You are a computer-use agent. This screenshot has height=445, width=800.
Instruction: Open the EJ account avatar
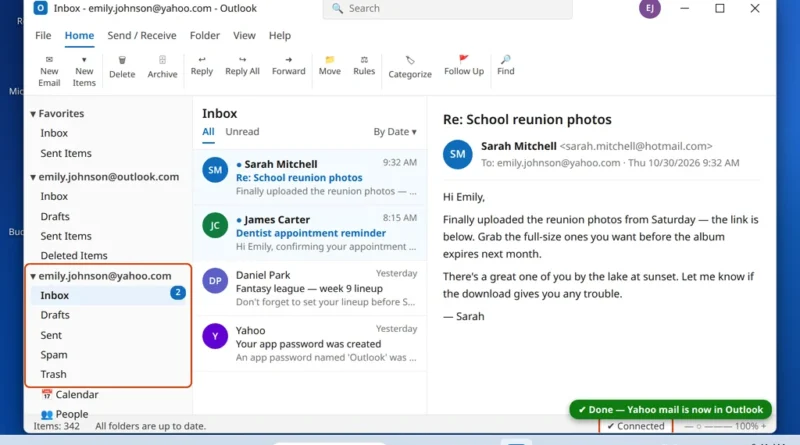click(649, 8)
